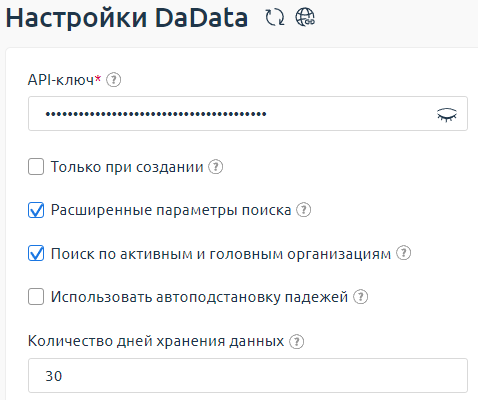This screenshot has height=400, width=478.
Task: Open the help icon next to API-ключ
Action: pyautogui.click(x=114, y=80)
